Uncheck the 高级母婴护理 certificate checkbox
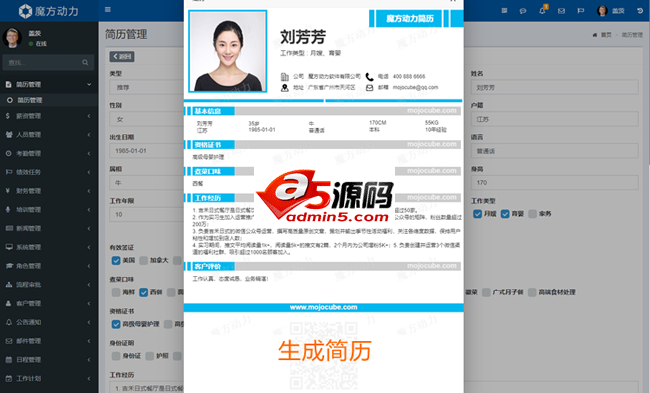Screen dimensions: 650x393 pos(116,324)
